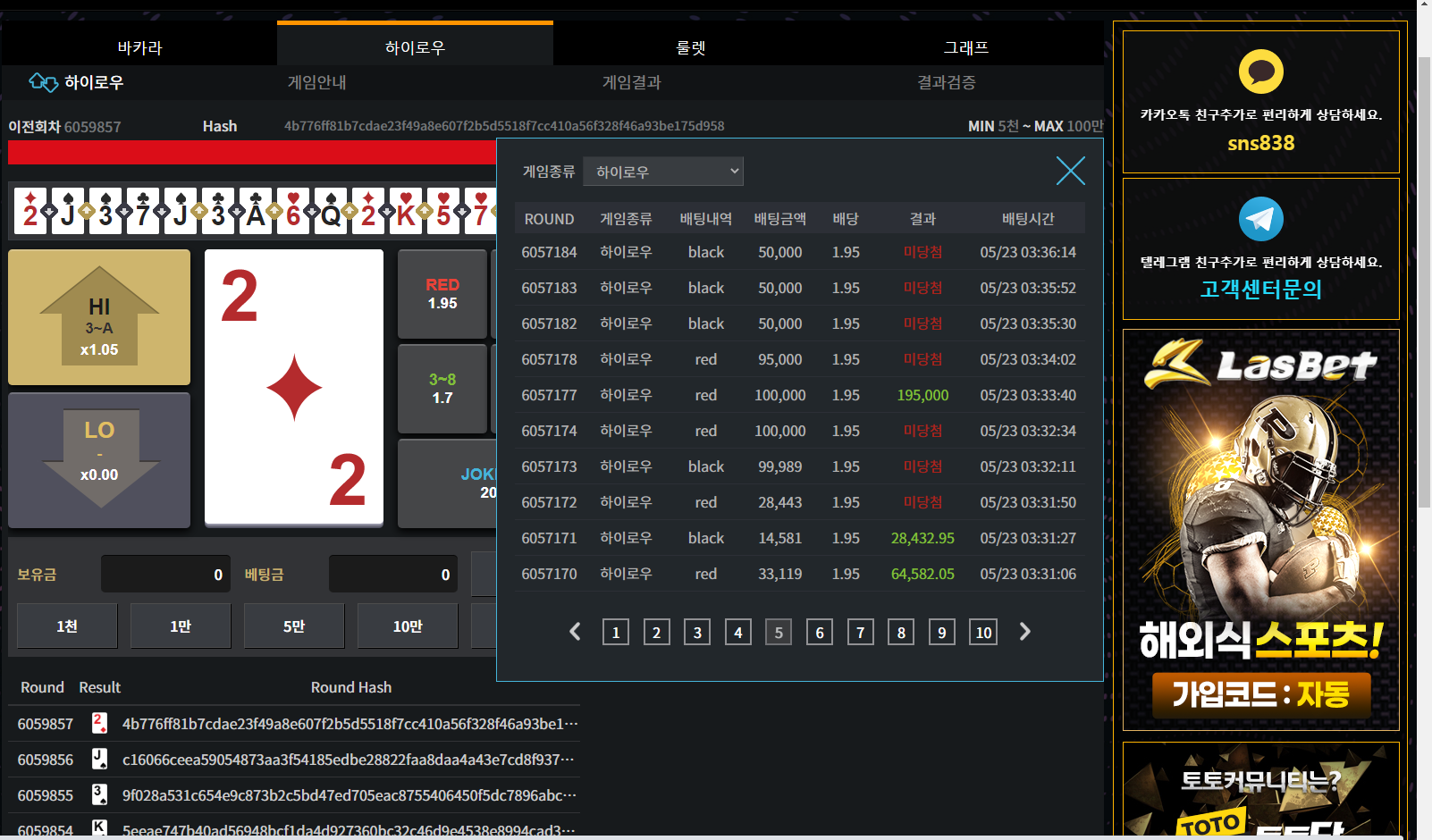The width and height of the screenshot is (1432, 840).
Task: Click the 베팅금 amount input field
Action: (x=392, y=575)
